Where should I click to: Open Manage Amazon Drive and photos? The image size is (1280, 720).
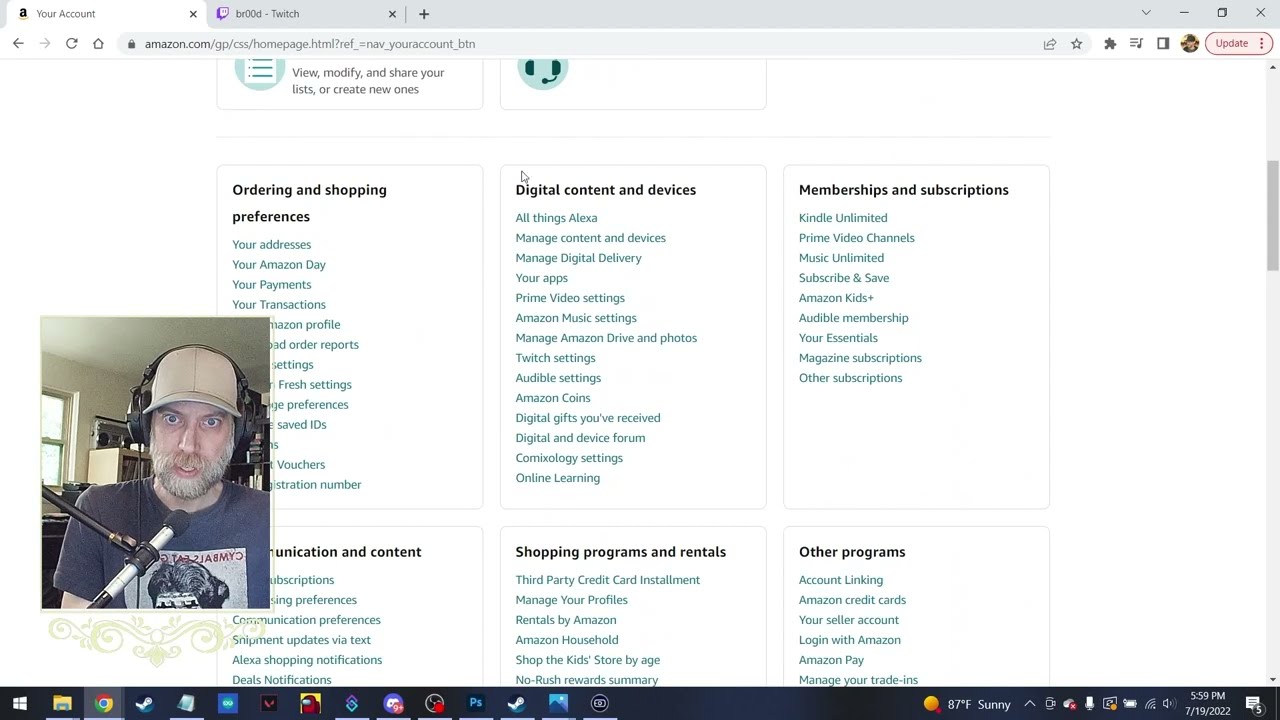click(x=606, y=337)
